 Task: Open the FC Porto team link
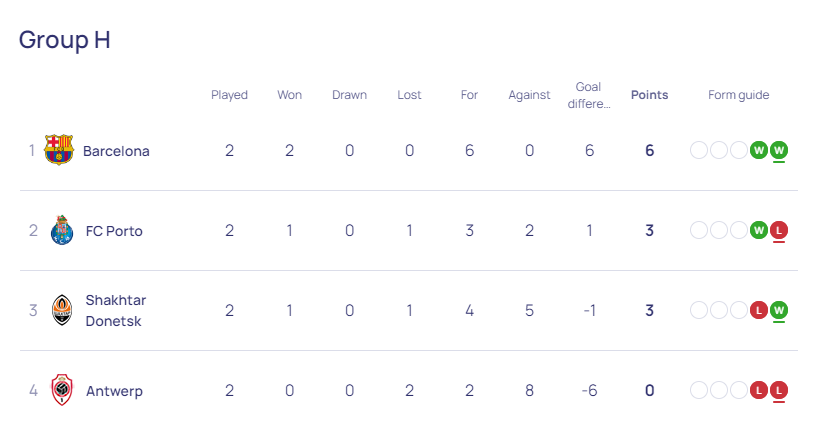coord(114,231)
